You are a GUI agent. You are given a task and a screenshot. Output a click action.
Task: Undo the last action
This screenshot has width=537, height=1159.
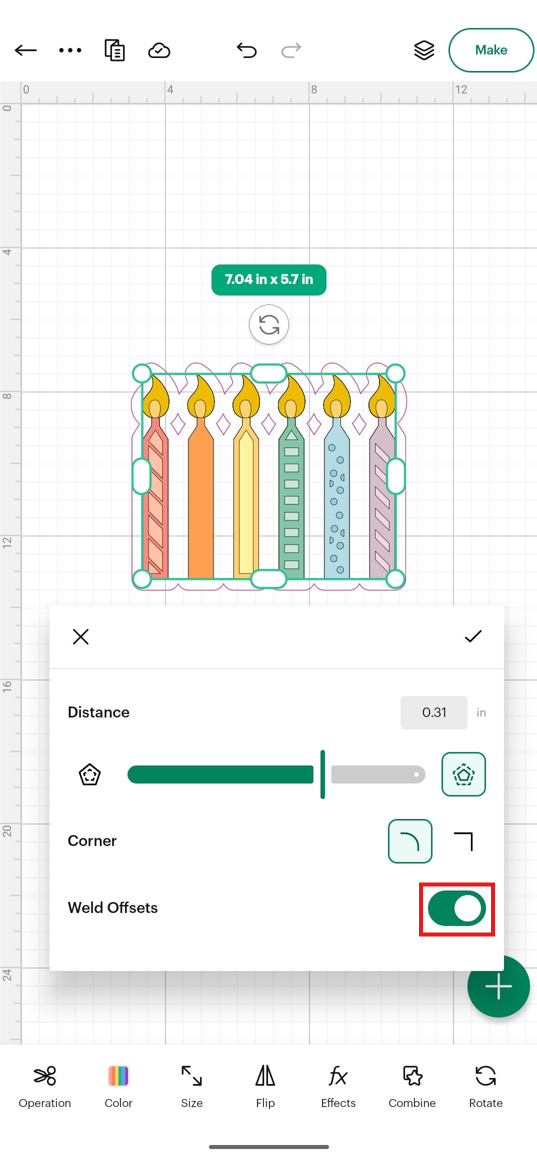pyautogui.click(x=247, y=50)
